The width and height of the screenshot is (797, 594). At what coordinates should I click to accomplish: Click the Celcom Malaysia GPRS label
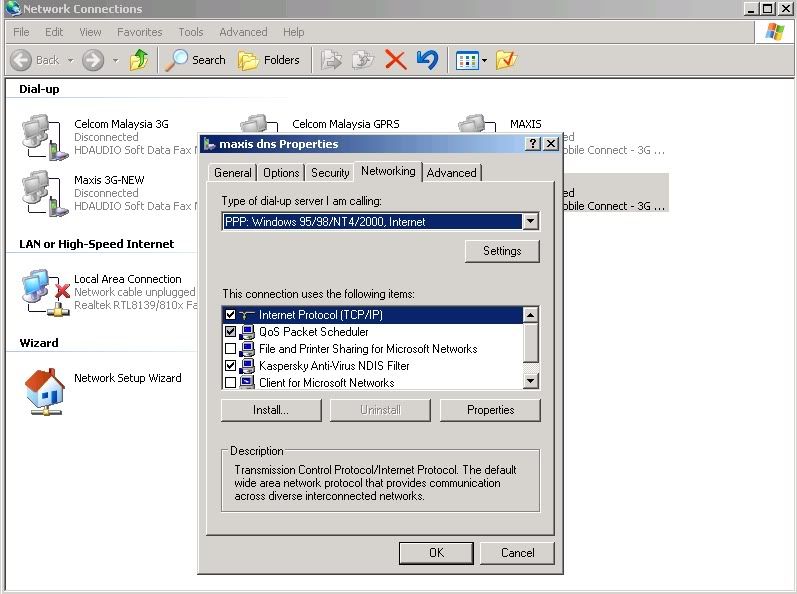(346, 124)
